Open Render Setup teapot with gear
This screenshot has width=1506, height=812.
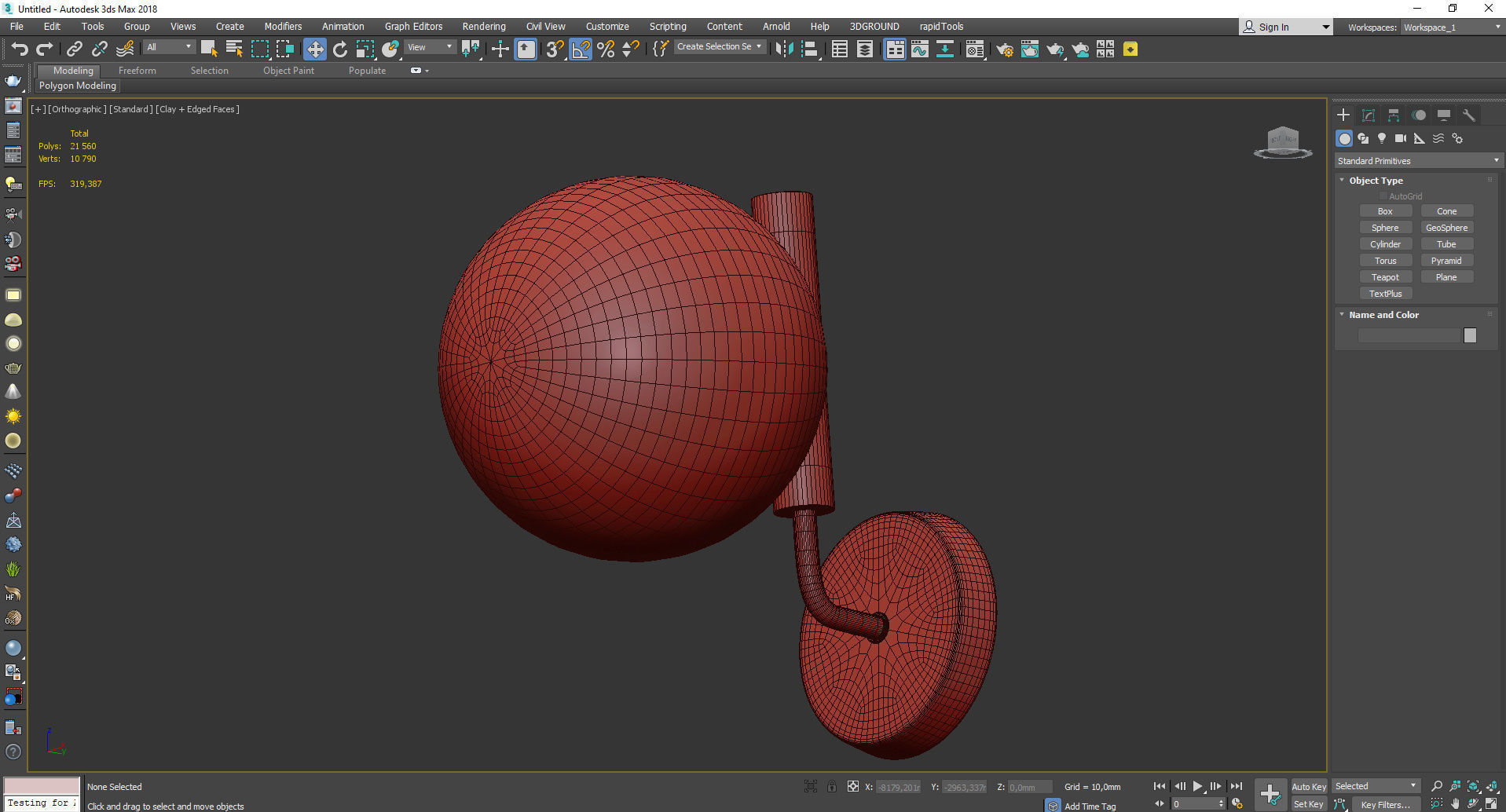[1005, 49]
